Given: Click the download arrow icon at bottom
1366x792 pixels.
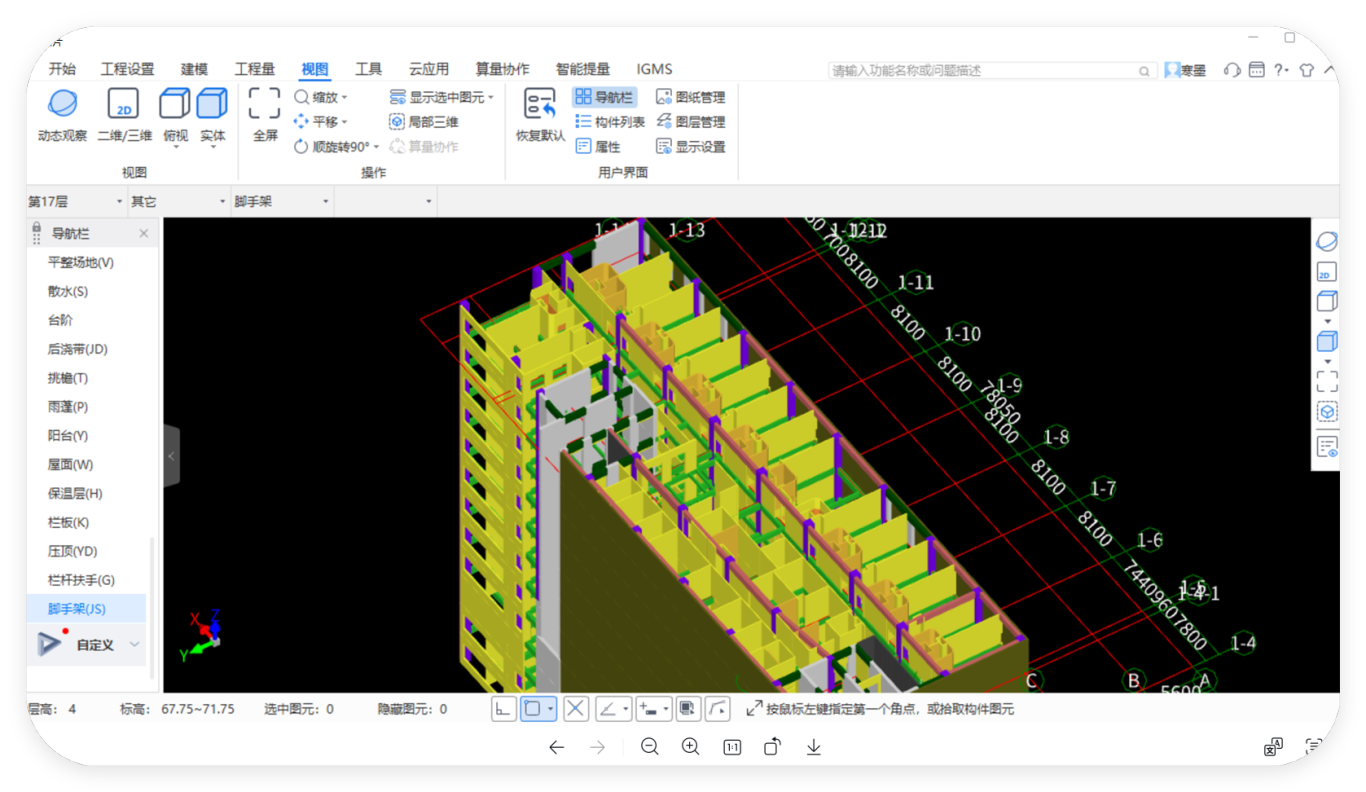Looking at the screenshot, I should (814, 747).
